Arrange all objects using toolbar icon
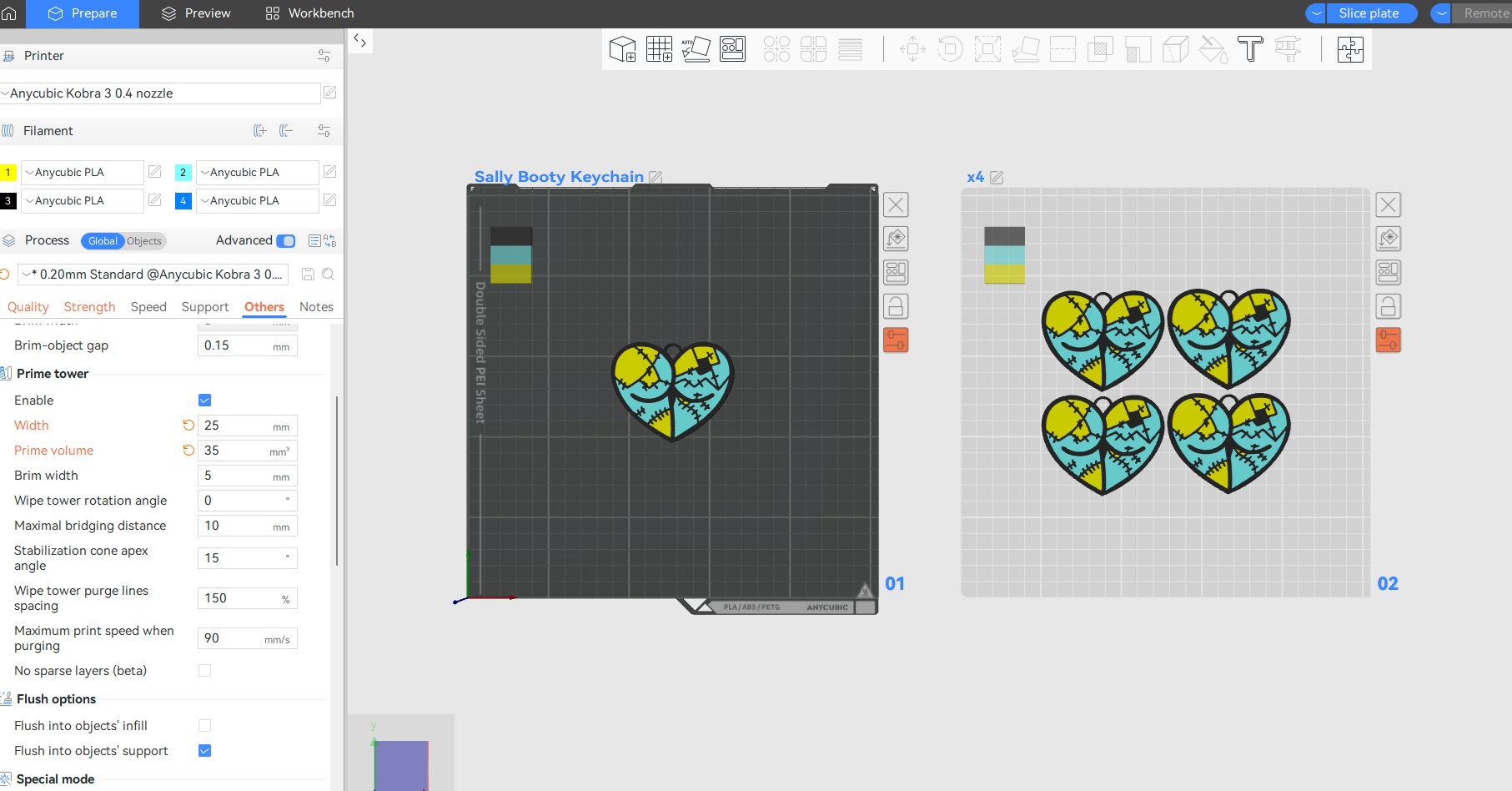 pyautogui.click(x=732, y=49)
